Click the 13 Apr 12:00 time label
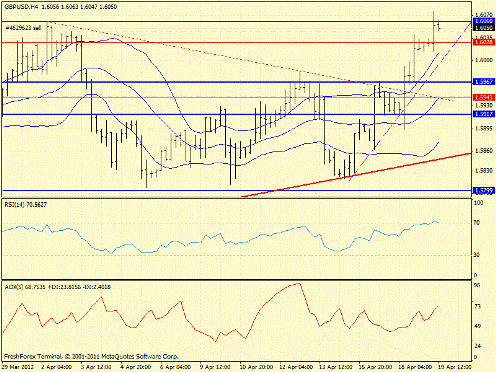This screenshot has height=372, width=496. (x=335, y=367)
